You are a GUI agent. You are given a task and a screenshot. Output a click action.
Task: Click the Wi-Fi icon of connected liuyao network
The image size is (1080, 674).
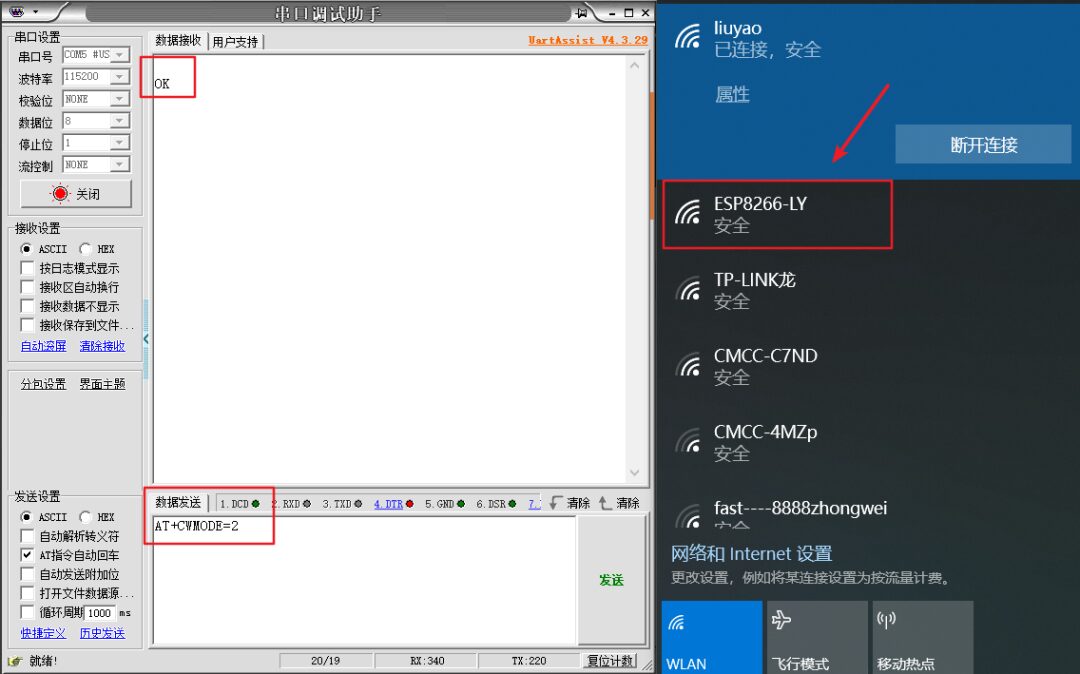coord(687,36)
